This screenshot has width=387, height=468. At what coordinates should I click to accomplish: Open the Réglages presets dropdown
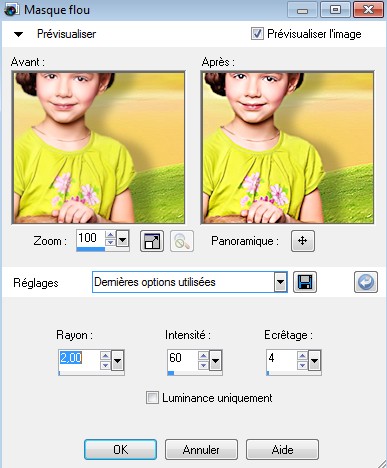click(281, 282)
